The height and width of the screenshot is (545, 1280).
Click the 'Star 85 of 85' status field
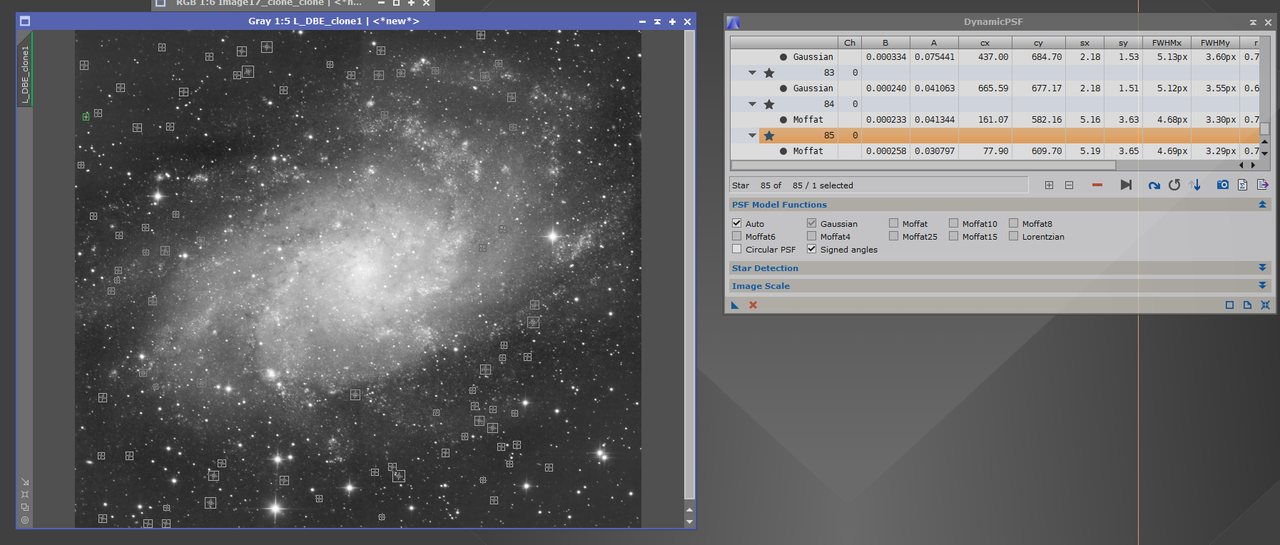pos(879,185)
